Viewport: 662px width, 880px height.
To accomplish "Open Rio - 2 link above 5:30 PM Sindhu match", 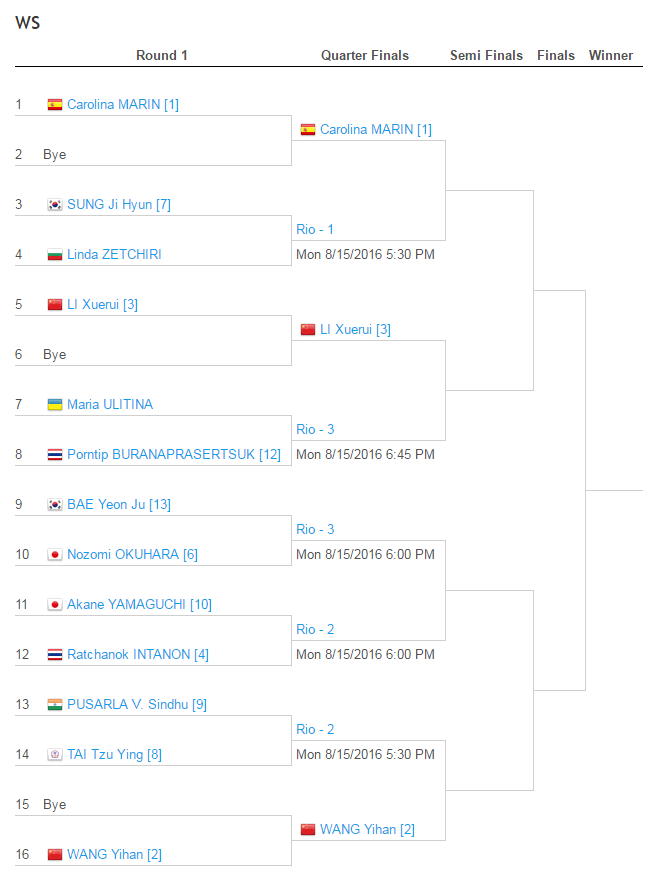I will [315, 730].
